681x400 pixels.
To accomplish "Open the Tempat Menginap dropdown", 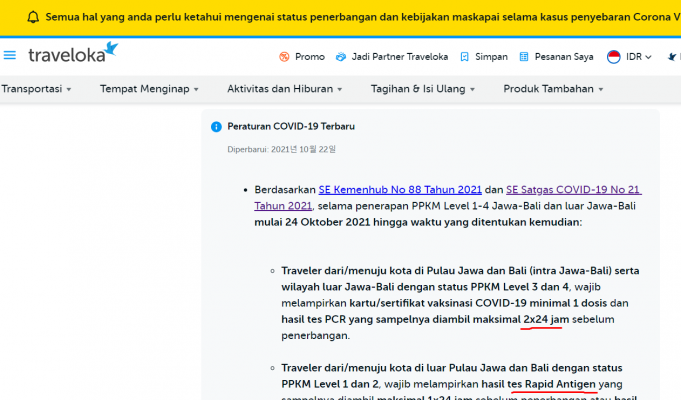I will tap(149, 89).
